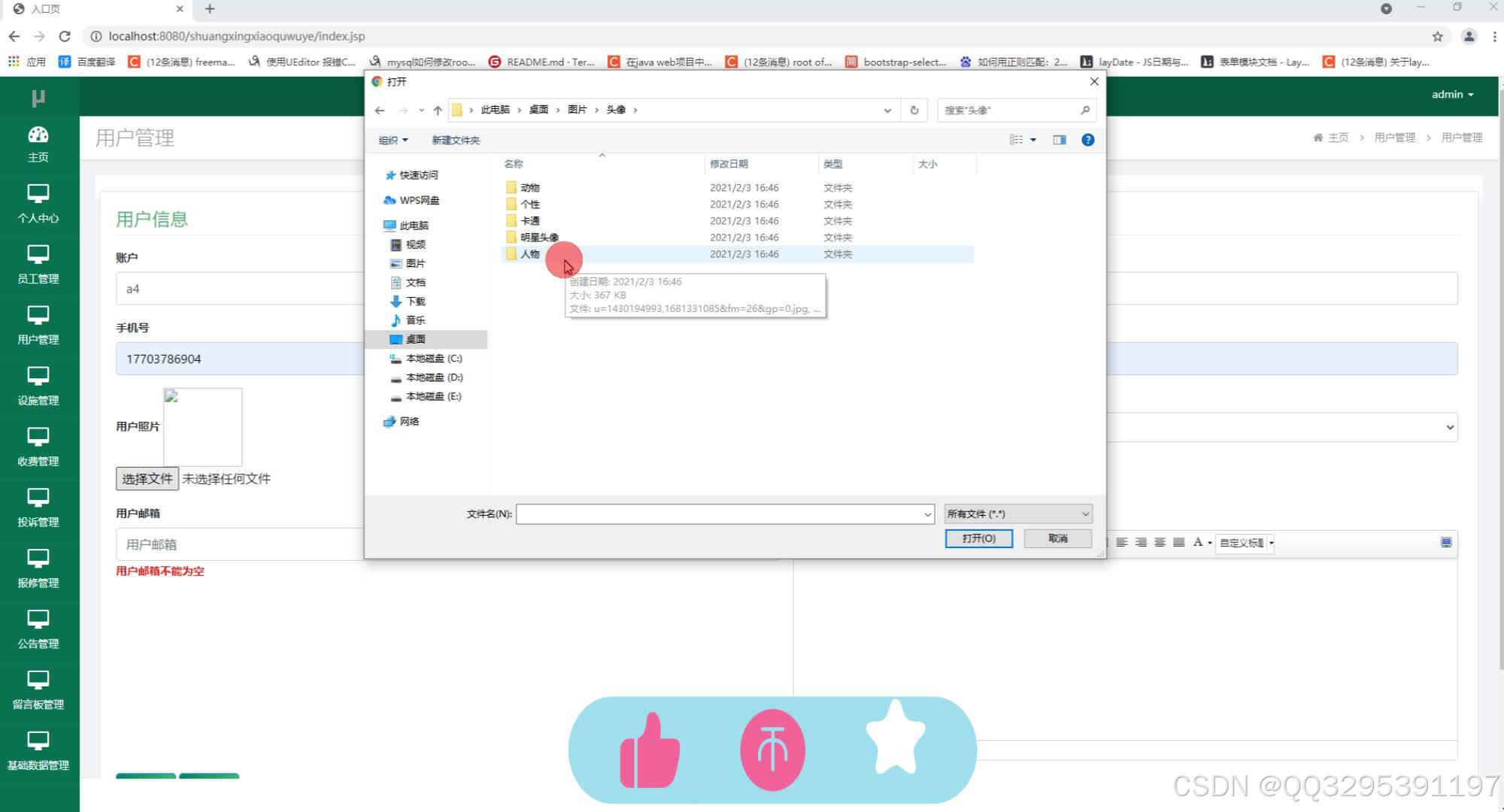Click 图片 in the address path
The width and height of the screenshot is (1504, 812).
(578, 110)
